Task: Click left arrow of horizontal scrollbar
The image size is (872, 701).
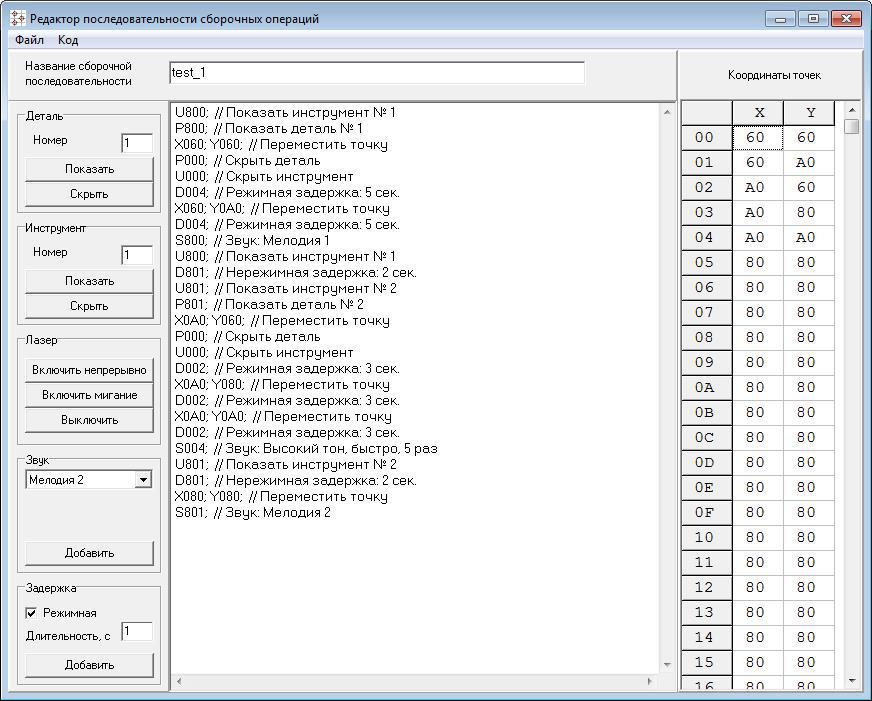Action: point(179,681)
